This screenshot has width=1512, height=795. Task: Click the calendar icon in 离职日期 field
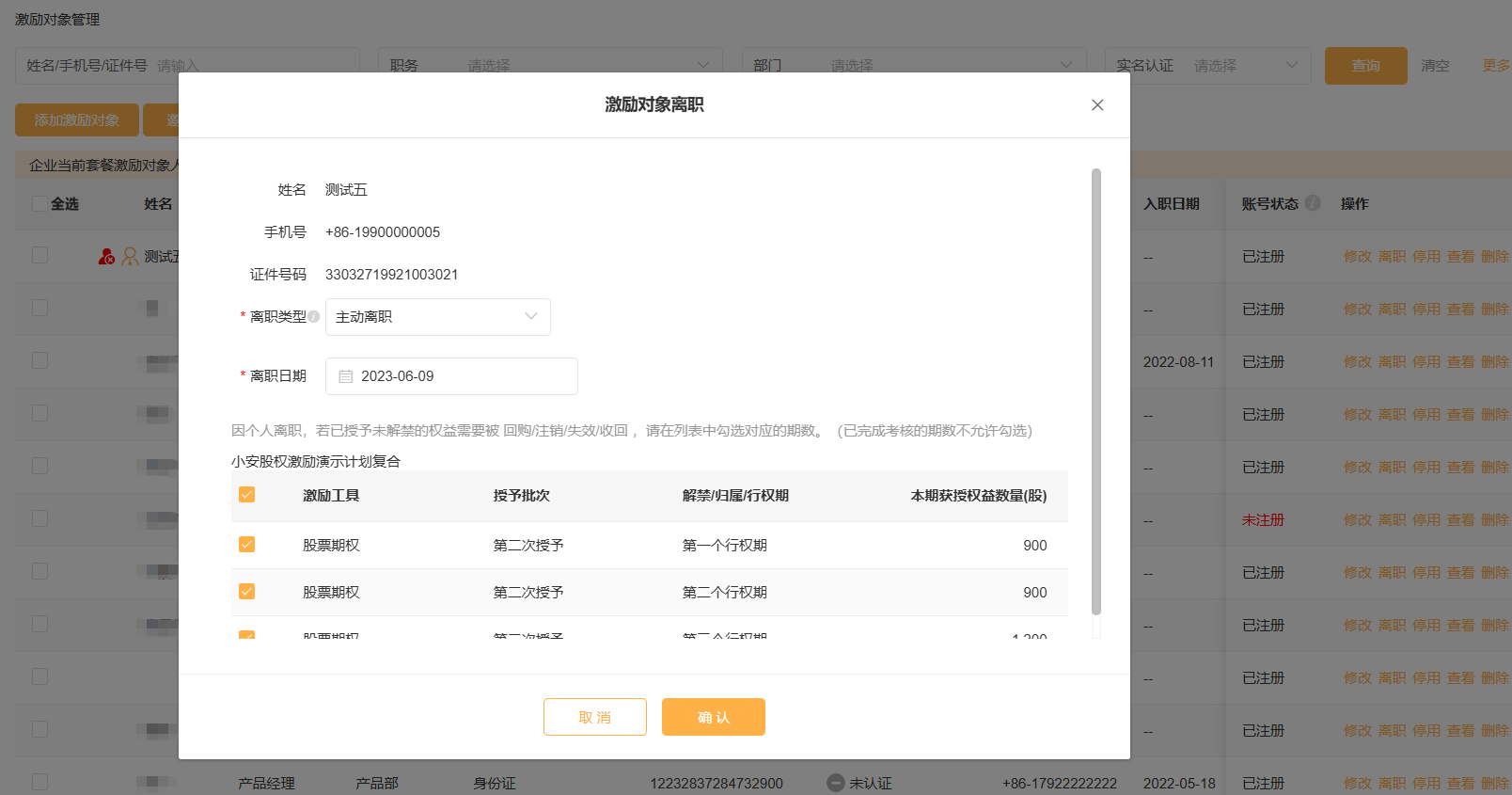pos(346,376)
